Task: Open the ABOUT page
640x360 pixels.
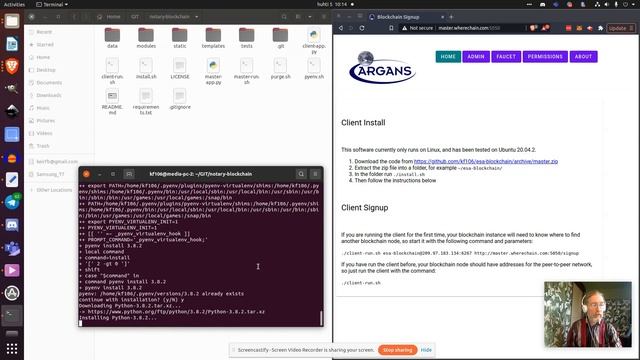Action: 583,57
